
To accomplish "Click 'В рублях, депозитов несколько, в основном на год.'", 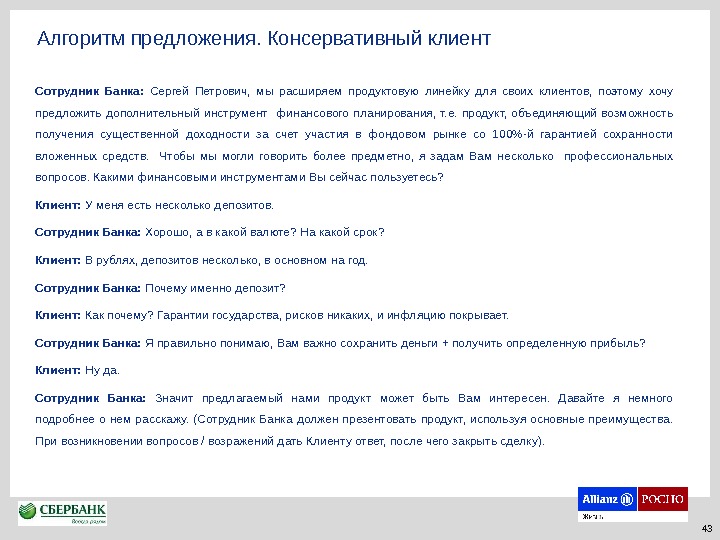I will coord(226,260).
